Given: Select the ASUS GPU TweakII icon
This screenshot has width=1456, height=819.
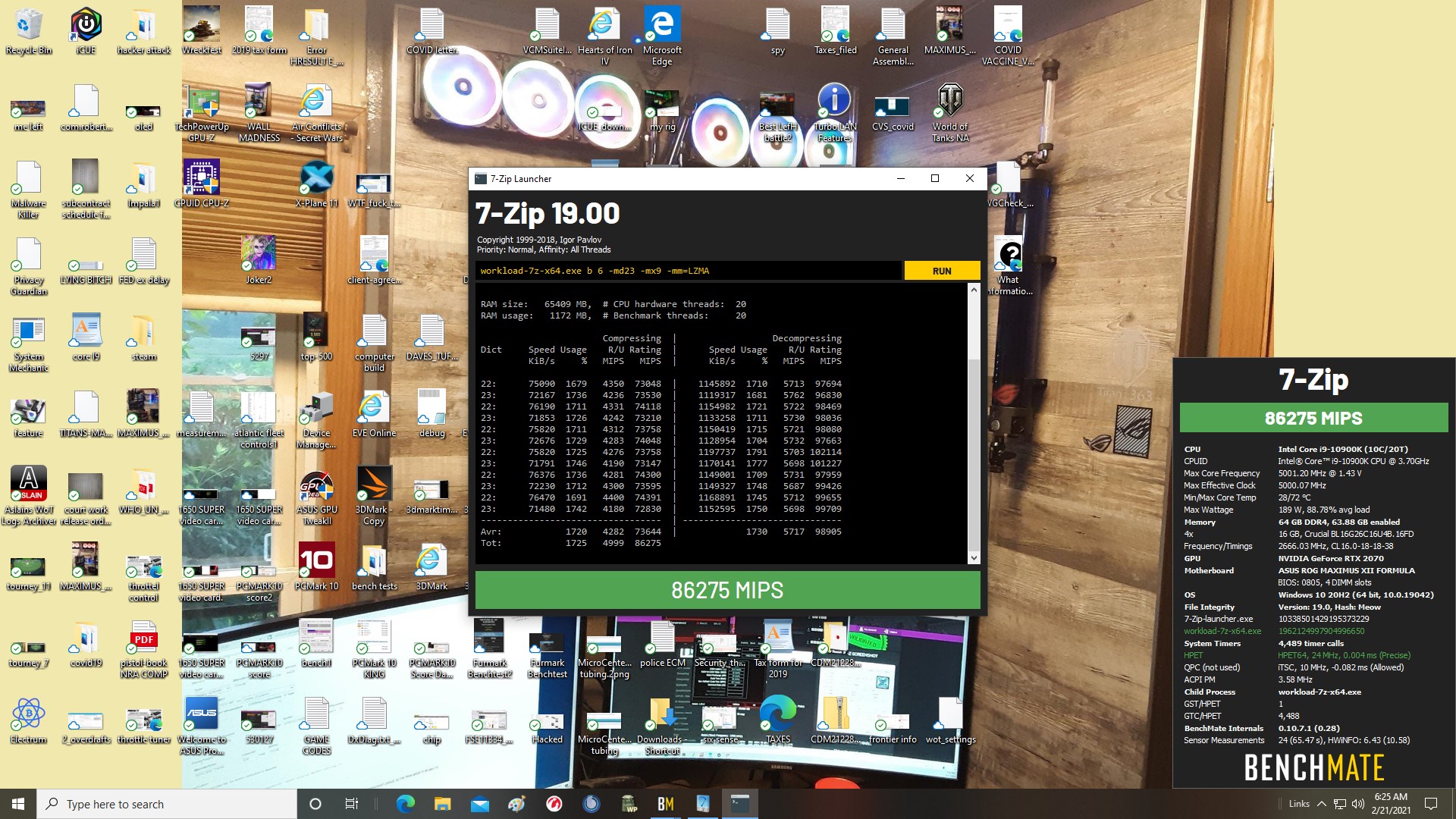Looking at the screenshot, I should (x=317, y=496).
